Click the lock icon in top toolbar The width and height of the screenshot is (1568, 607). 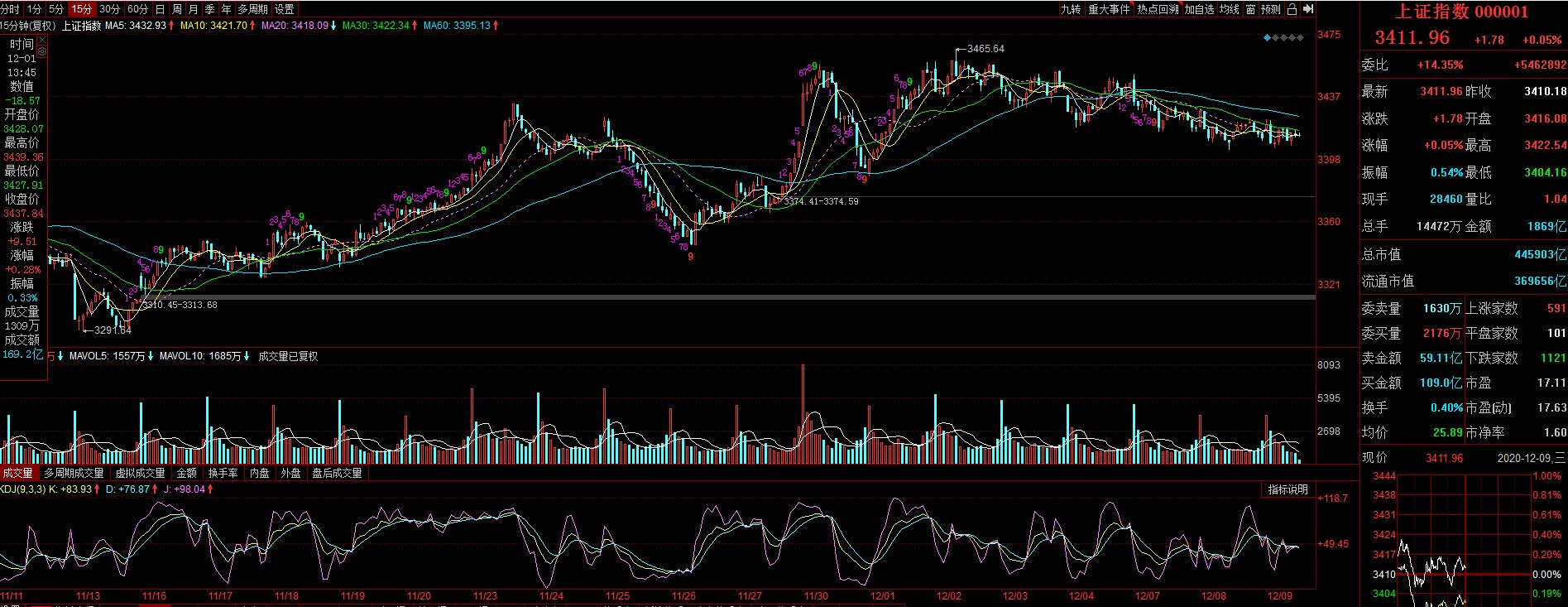tap(1291, 9)
